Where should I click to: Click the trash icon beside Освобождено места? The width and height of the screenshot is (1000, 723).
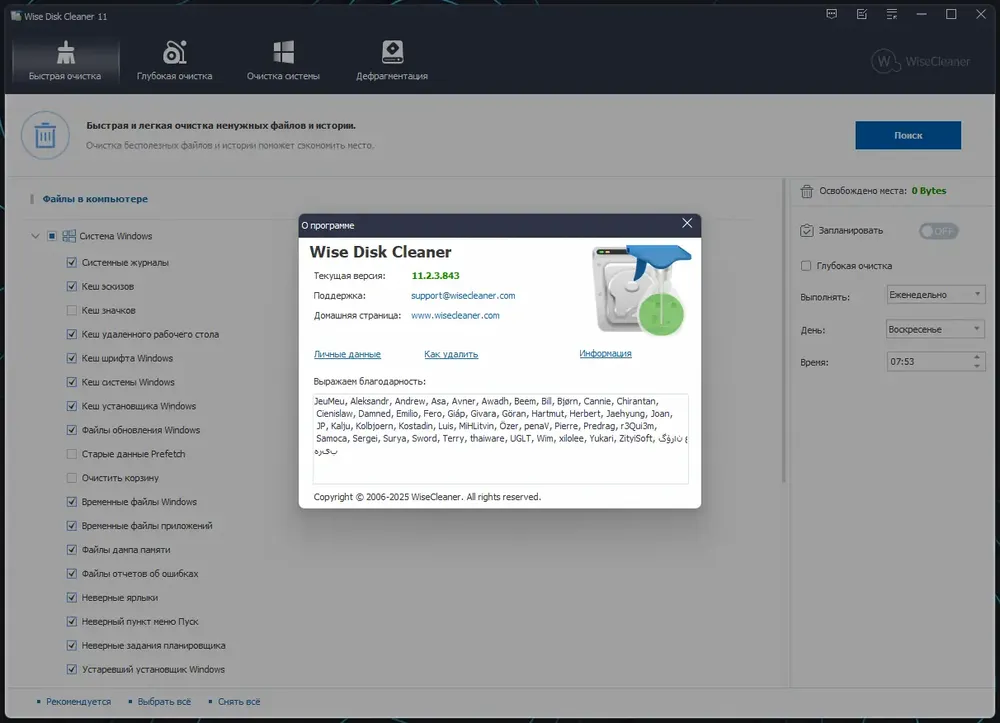point(807,191)
